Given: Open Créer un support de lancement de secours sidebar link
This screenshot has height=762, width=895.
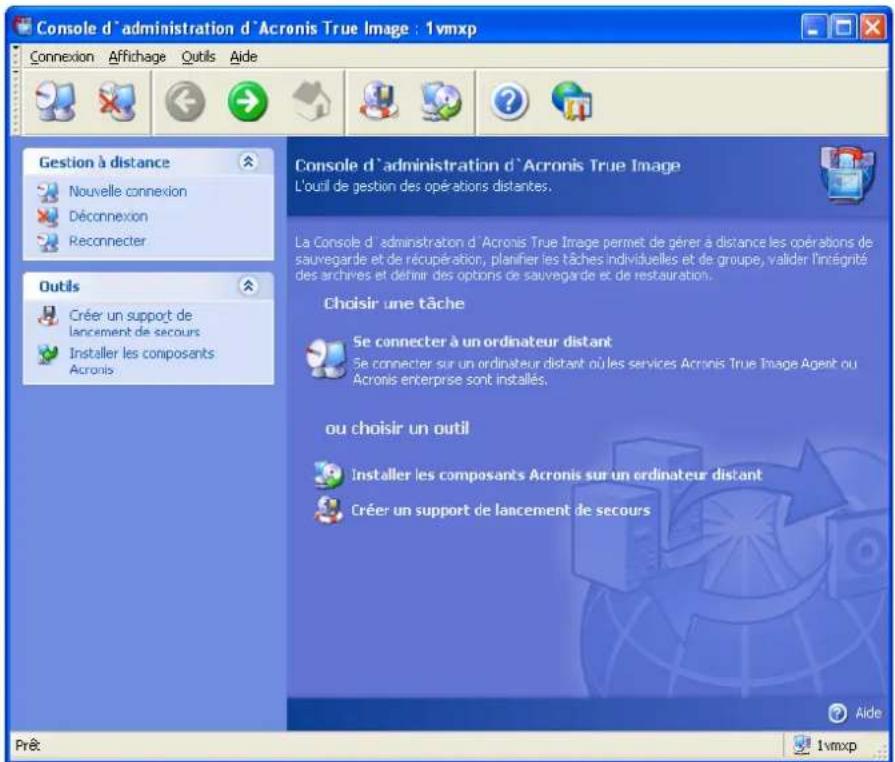Looking at the screenshot, I should pyautogui.click(x=134, y=322).
